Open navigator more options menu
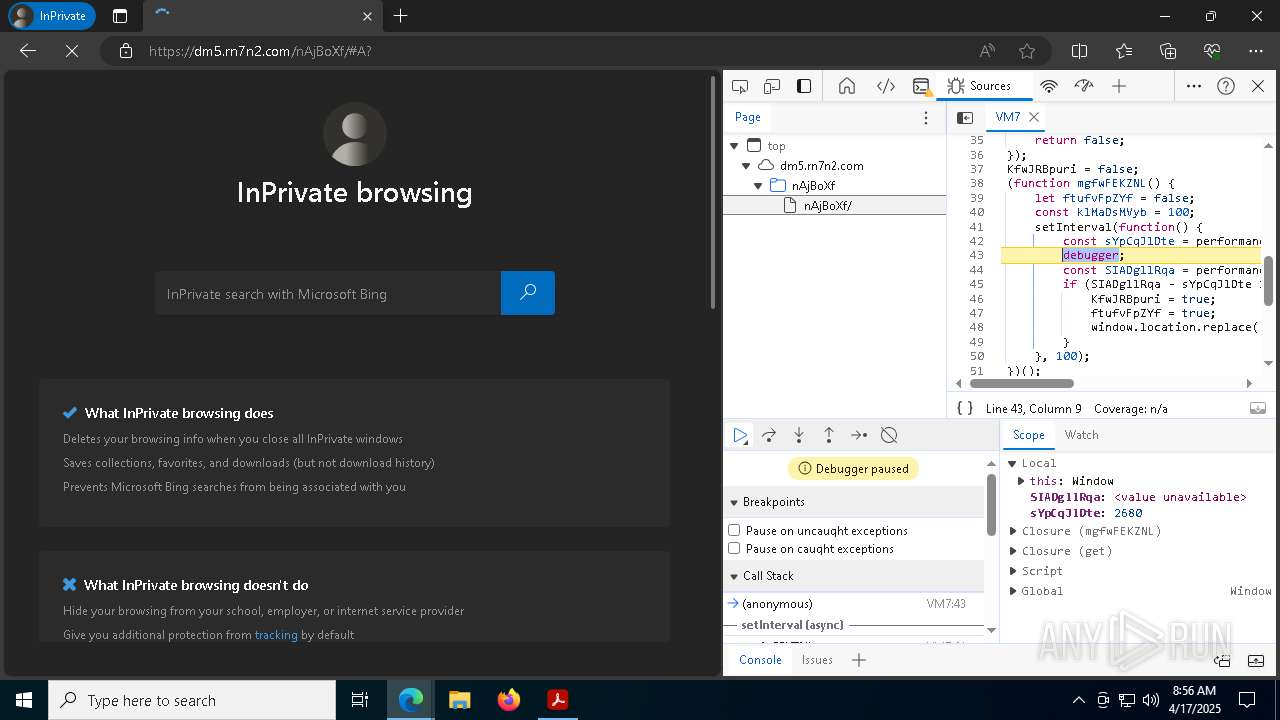This screenshot has height=720, width=1280. tap(926, 118)
